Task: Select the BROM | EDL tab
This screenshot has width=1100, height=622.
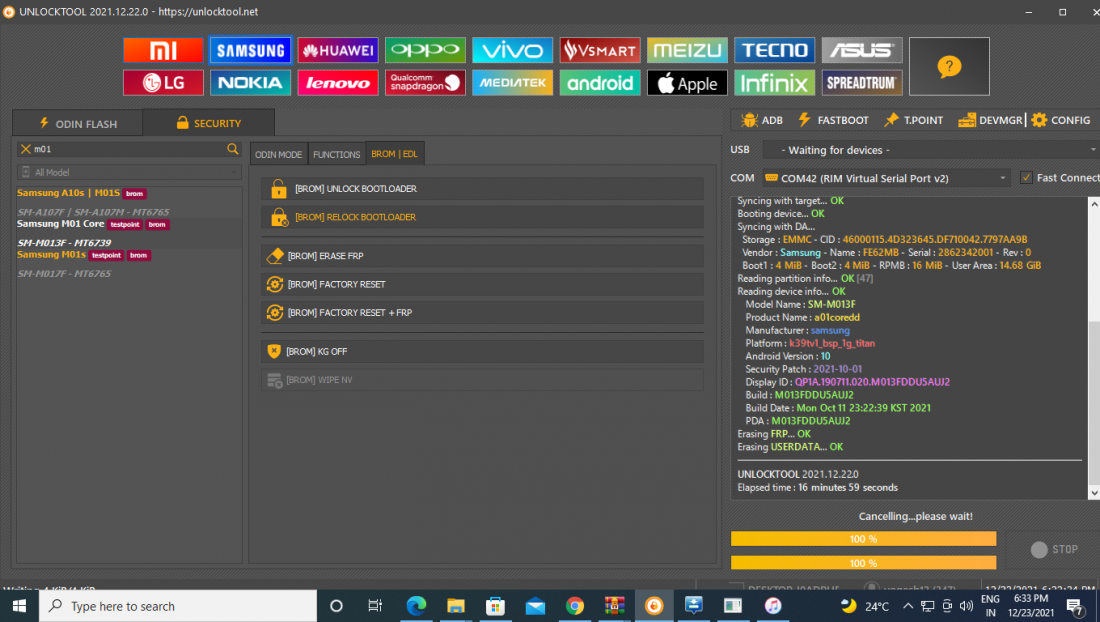Action: [394, 154]
